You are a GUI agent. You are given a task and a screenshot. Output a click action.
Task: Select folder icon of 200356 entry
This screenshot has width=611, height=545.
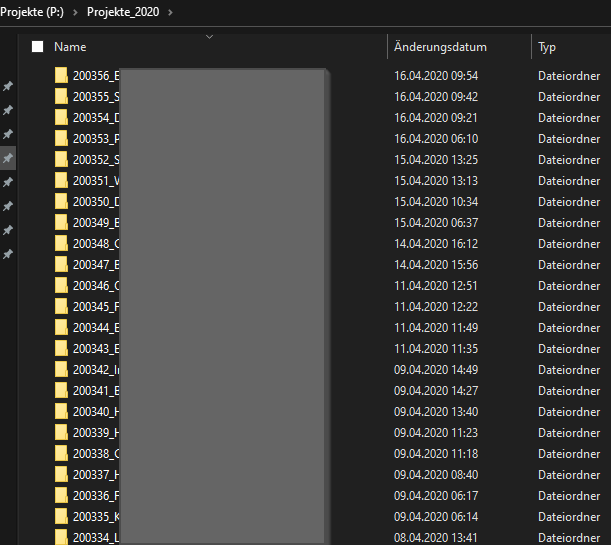click(61, 75)
